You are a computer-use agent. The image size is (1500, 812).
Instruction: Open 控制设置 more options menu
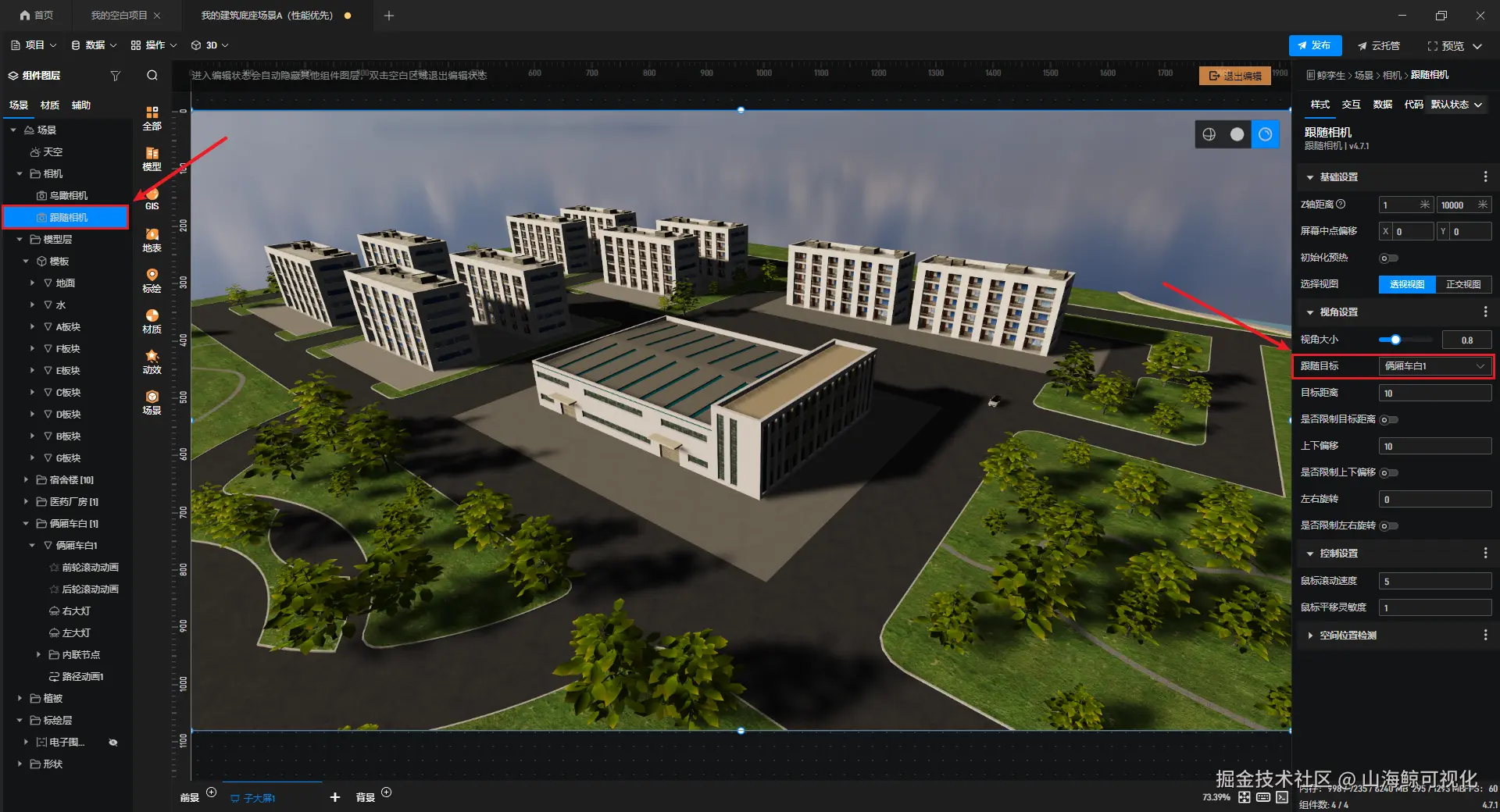point(1485,554)
